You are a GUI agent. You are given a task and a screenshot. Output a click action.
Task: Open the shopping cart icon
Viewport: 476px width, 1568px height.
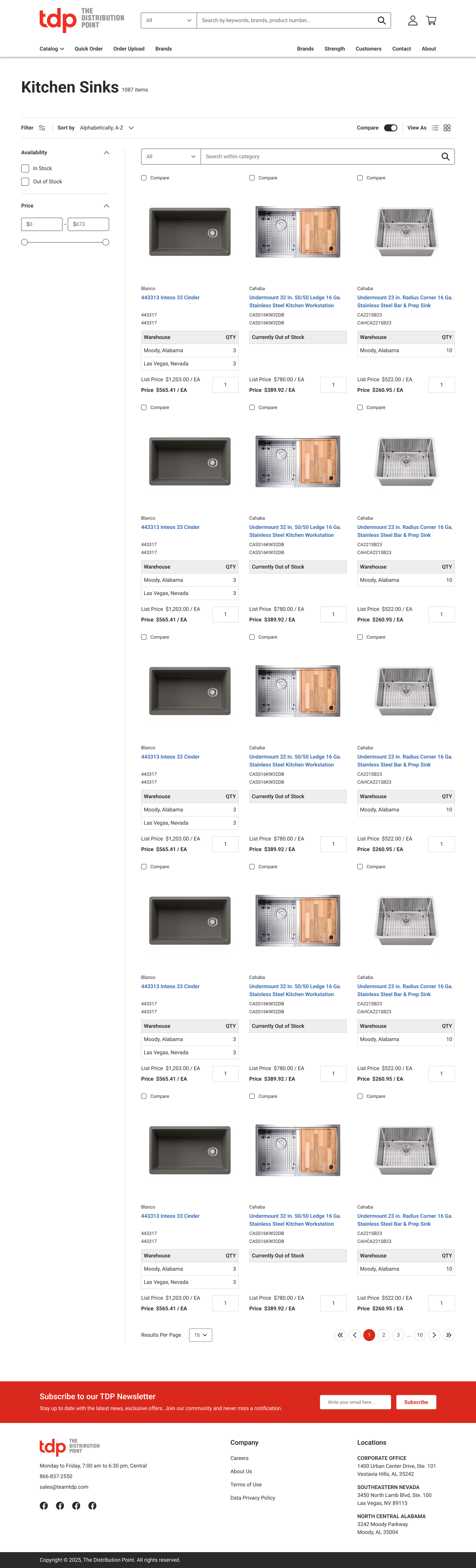point(431,21)
